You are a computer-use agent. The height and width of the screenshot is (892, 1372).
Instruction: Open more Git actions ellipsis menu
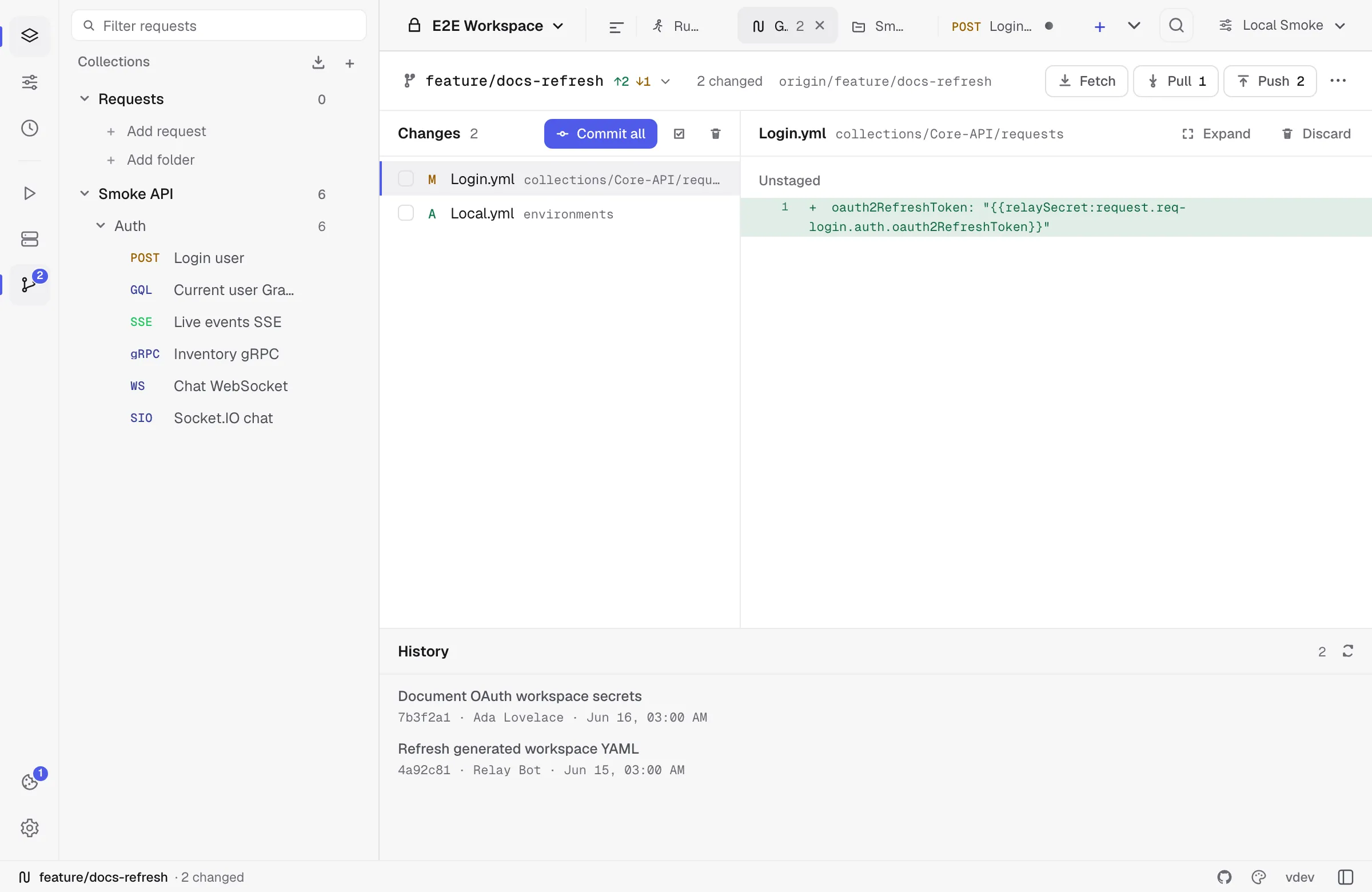click(x=1338, y=81)
